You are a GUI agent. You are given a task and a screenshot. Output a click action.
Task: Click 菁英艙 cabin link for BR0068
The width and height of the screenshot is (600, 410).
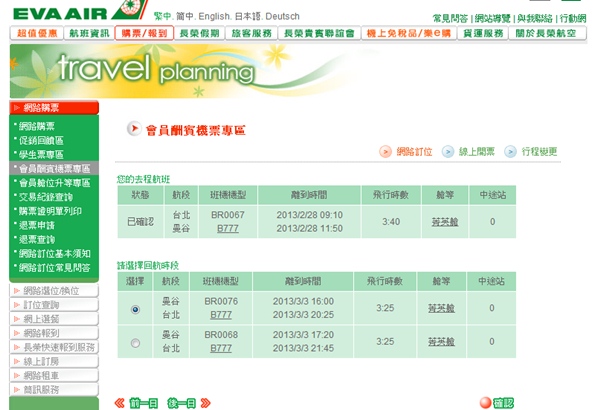coord(441,342)
